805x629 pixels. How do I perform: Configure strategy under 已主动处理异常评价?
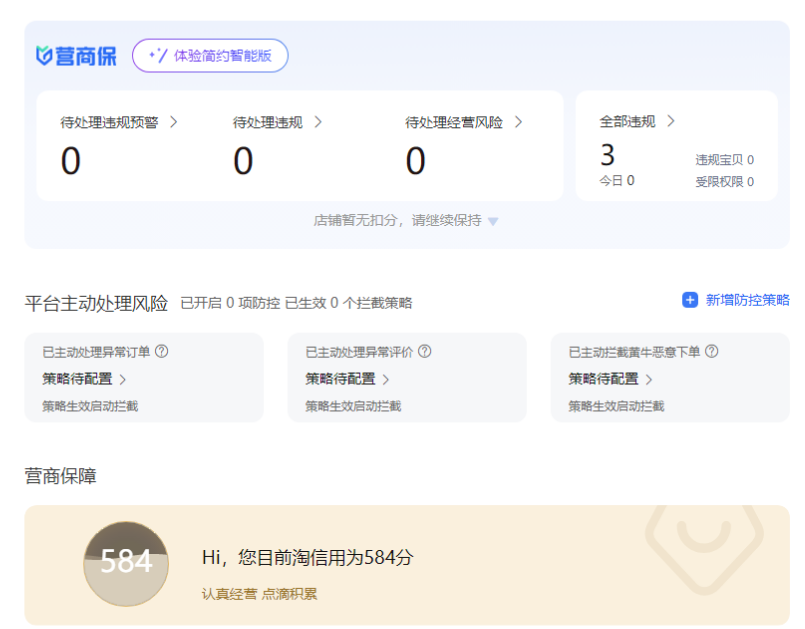click(x=347, y=379)
